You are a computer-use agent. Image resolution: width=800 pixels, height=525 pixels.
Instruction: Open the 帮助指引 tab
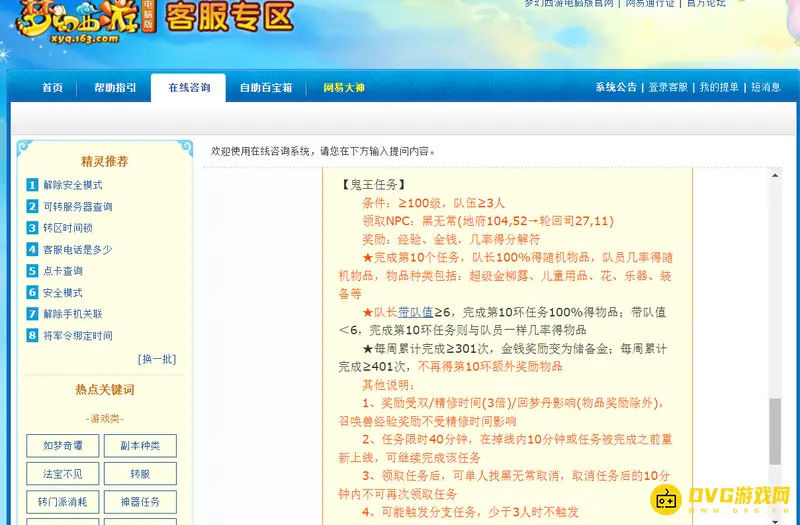[115, 88]
